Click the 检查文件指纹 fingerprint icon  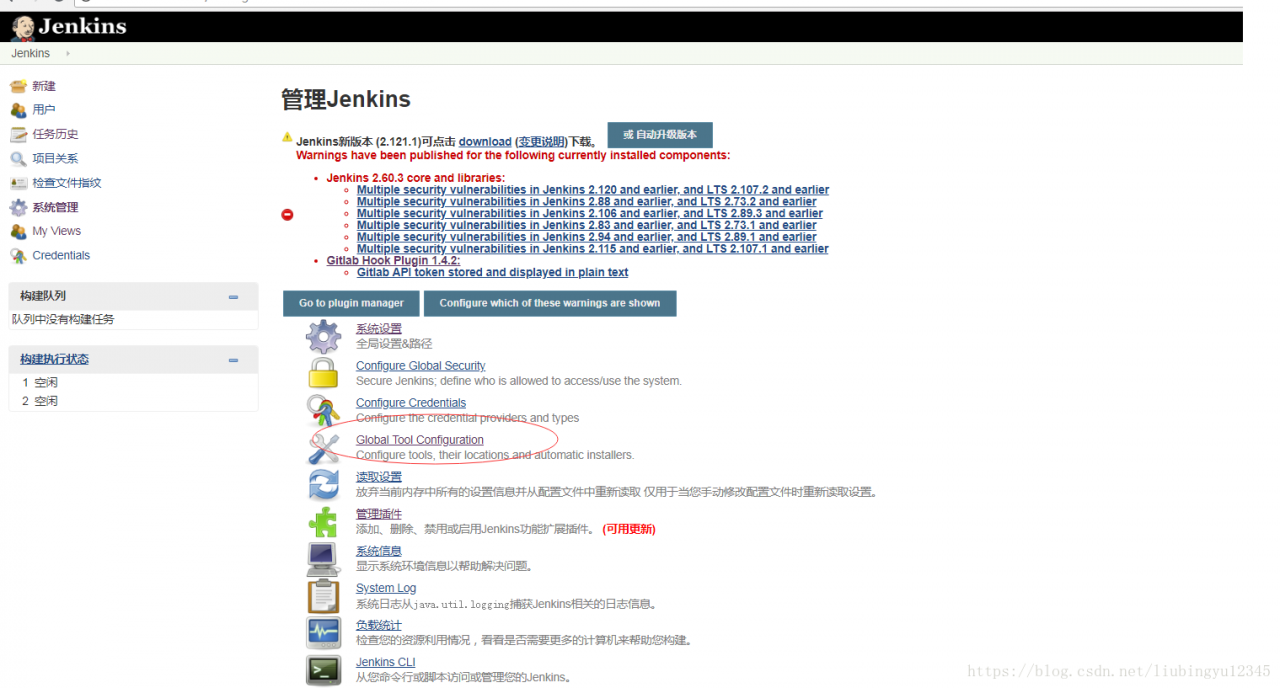coord(18,183)
